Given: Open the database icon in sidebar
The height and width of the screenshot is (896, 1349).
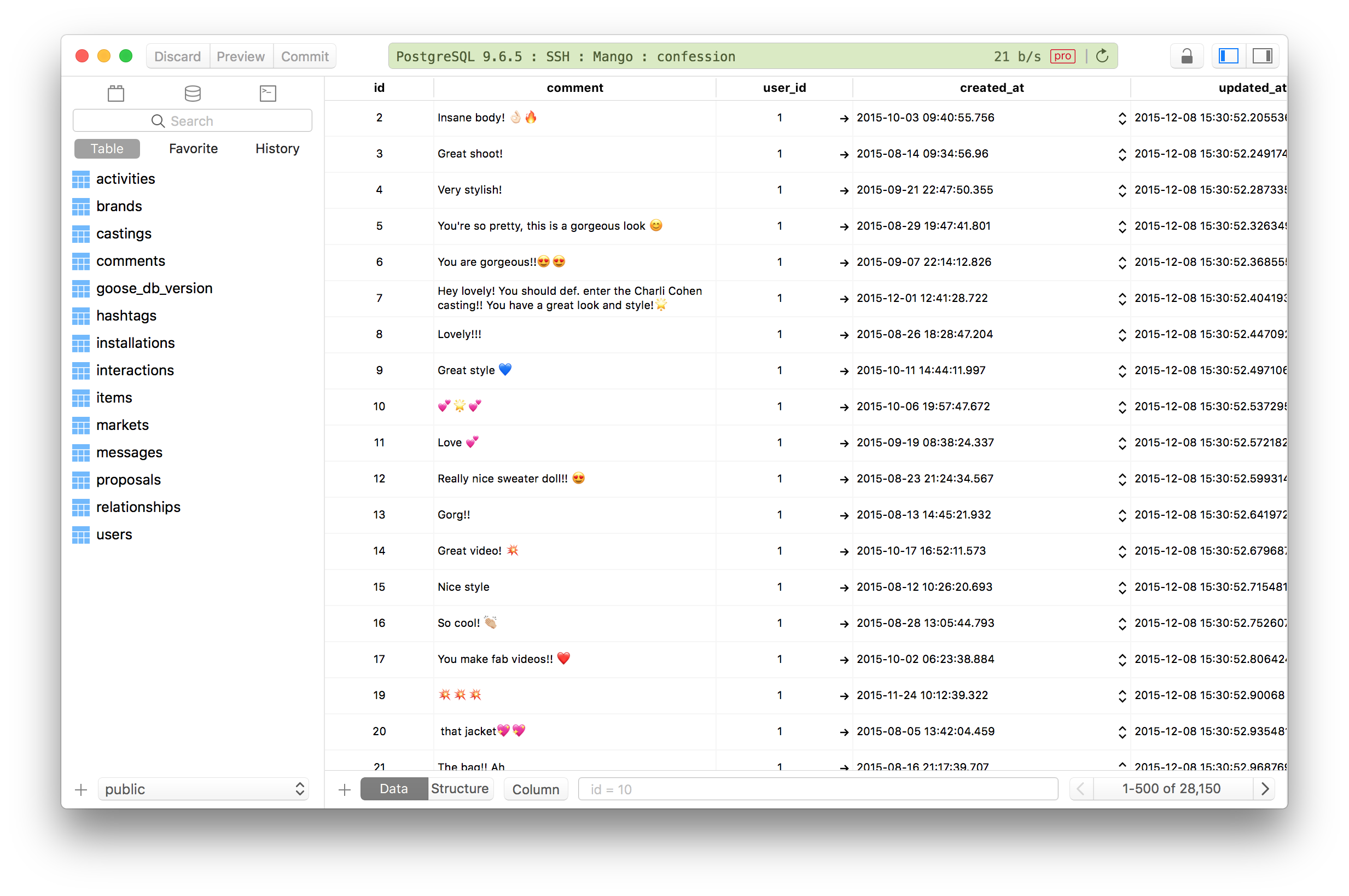Looking at the screenshot, I should (193, 93).
